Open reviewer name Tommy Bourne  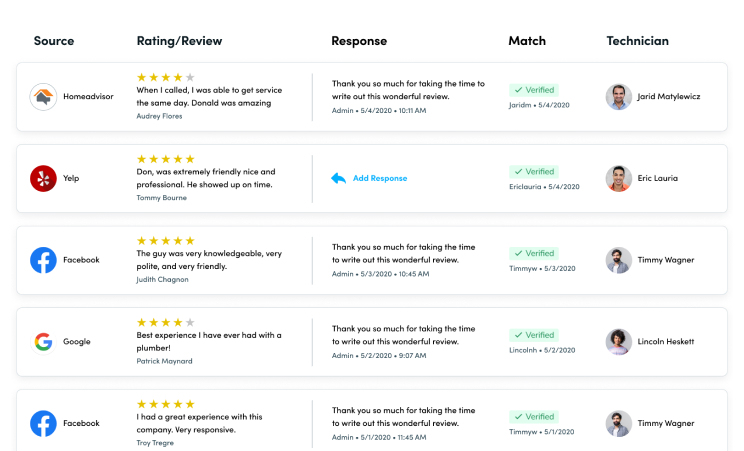coord(162,197)
